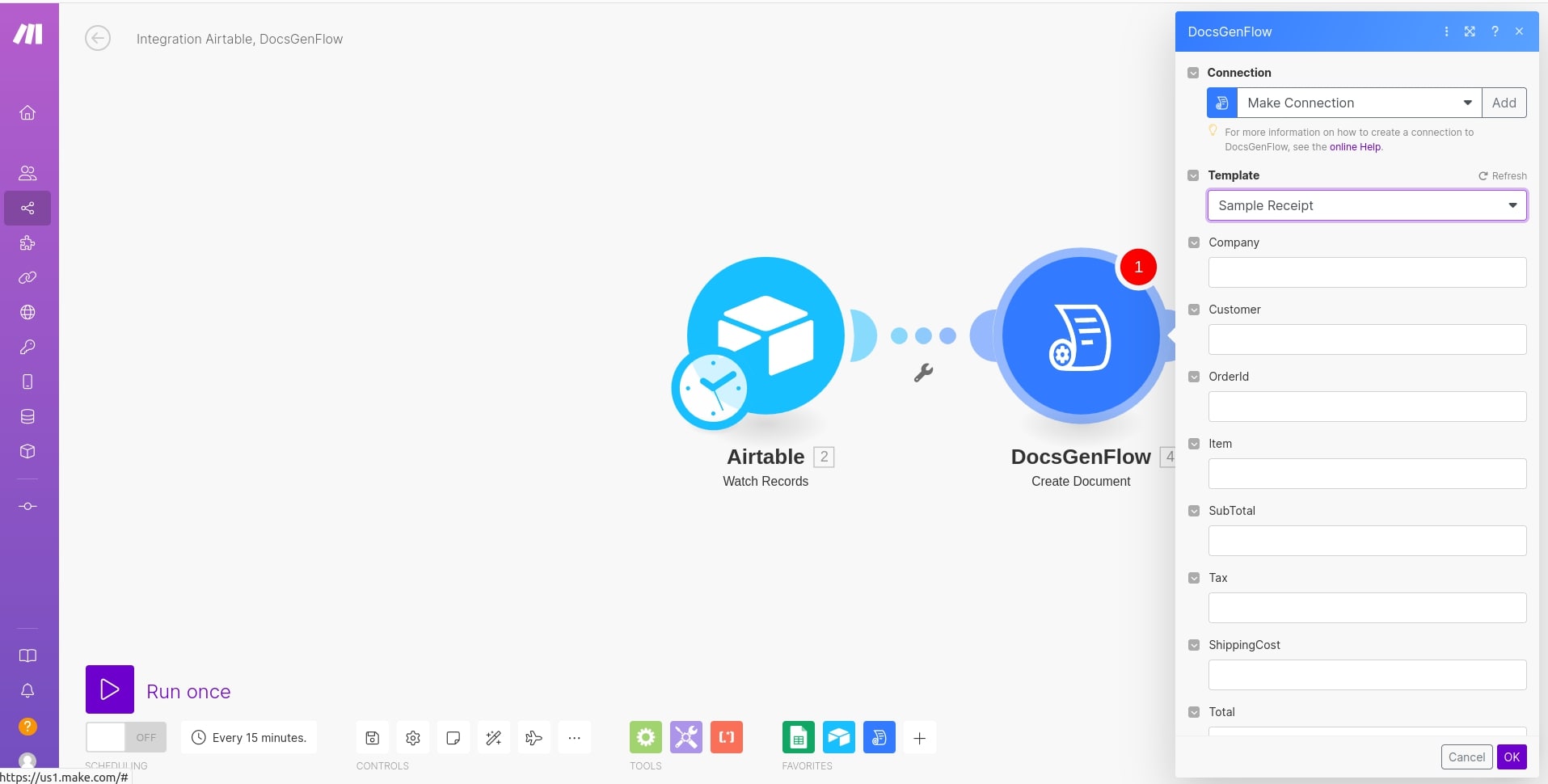The image size is (1548, 784).
Task: Click the red error badge on DocsGenFlow
Action: point(1138,267)
